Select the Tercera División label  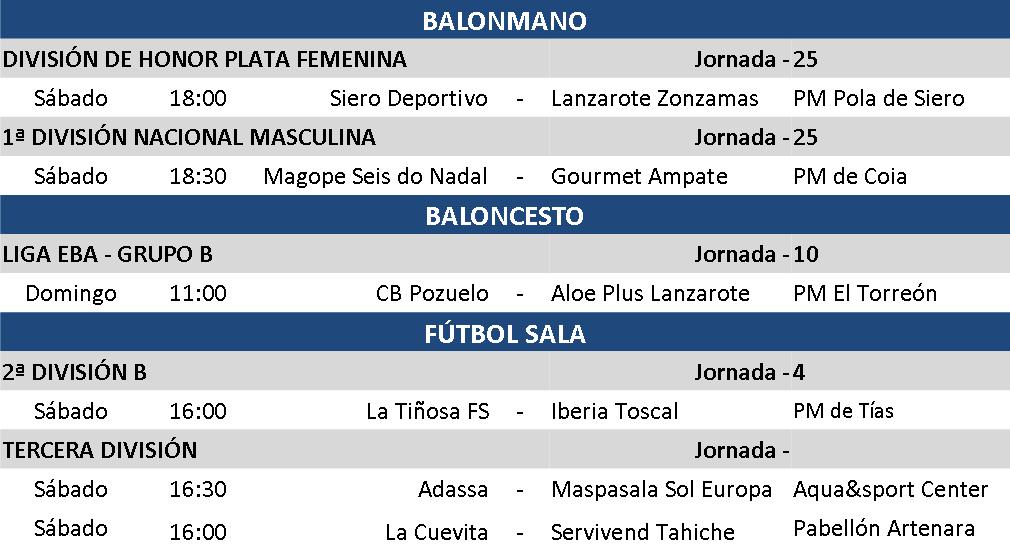tap(100, 450)
